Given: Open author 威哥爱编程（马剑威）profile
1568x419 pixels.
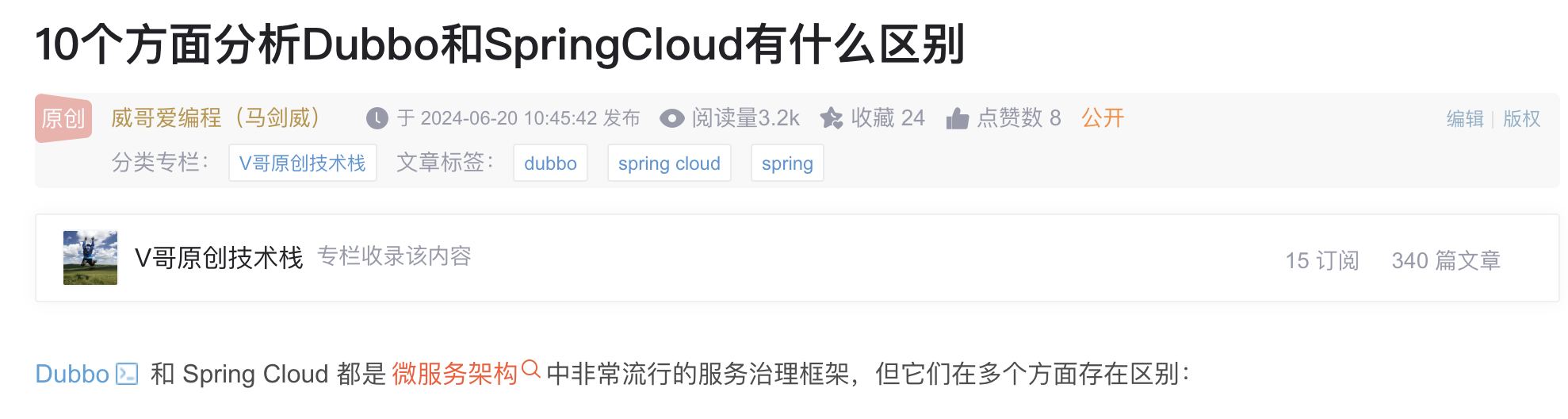Looking at the screenshot, I should [x=215, y=118].
